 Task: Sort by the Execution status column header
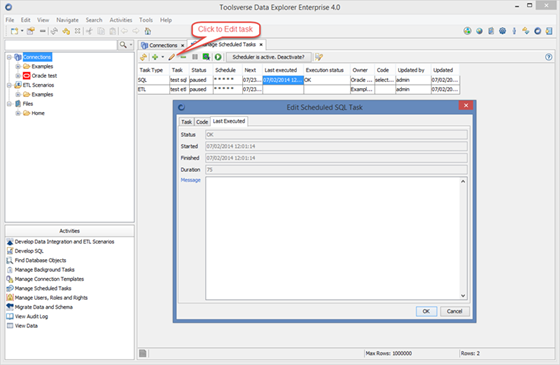pyautogui.click(x=327, y=70)
